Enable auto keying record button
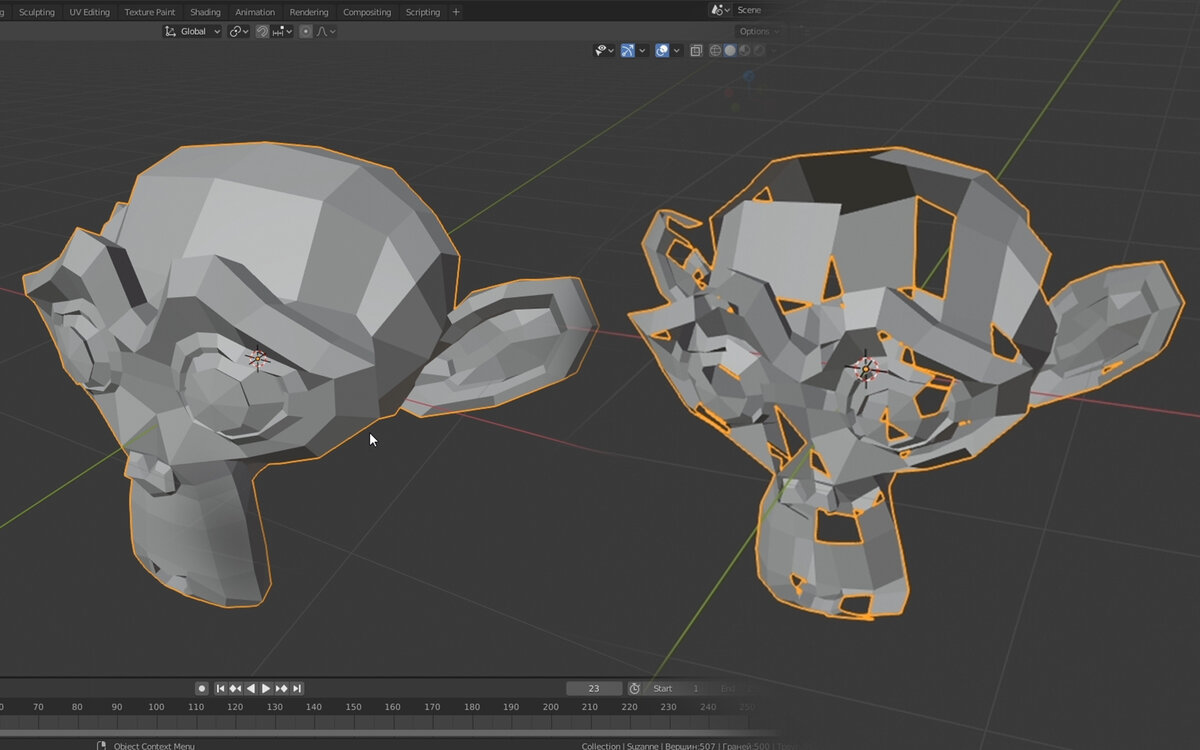The width and height of the screenshot is (1200, 750). 201,688
